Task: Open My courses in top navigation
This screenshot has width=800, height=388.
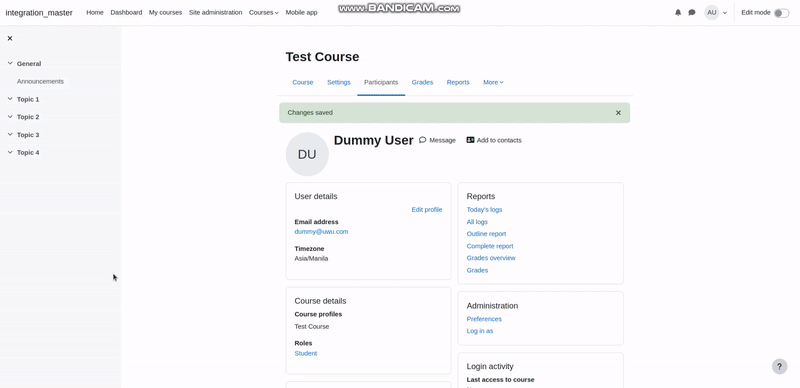Action: (165, 12)
